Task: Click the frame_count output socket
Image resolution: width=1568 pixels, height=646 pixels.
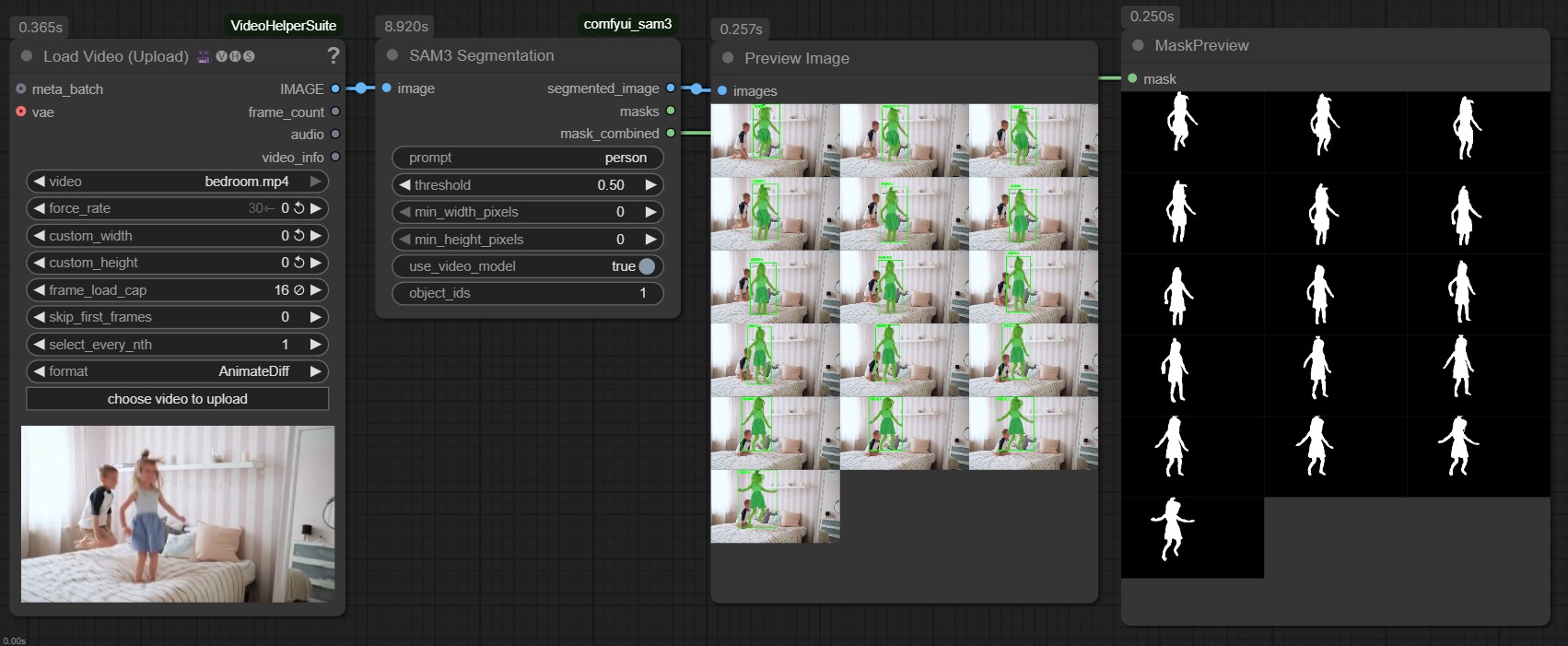Action: (x=335, y=112)
